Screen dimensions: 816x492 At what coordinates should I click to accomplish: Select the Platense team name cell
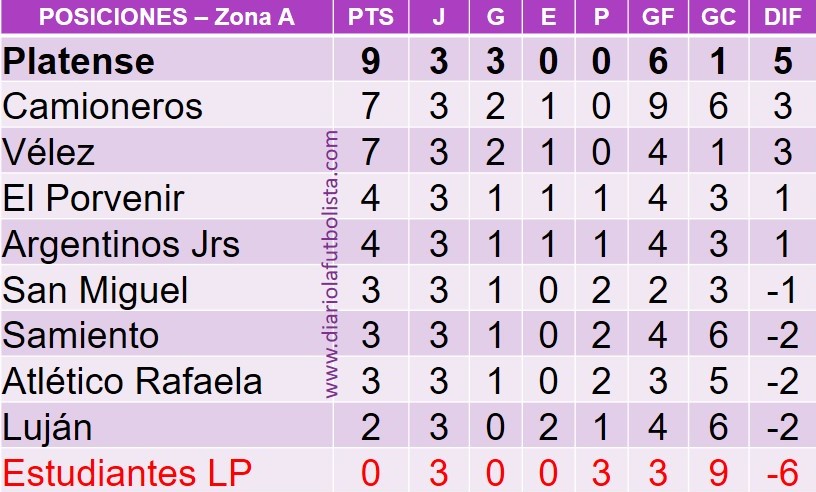click(x=79, y=61)
